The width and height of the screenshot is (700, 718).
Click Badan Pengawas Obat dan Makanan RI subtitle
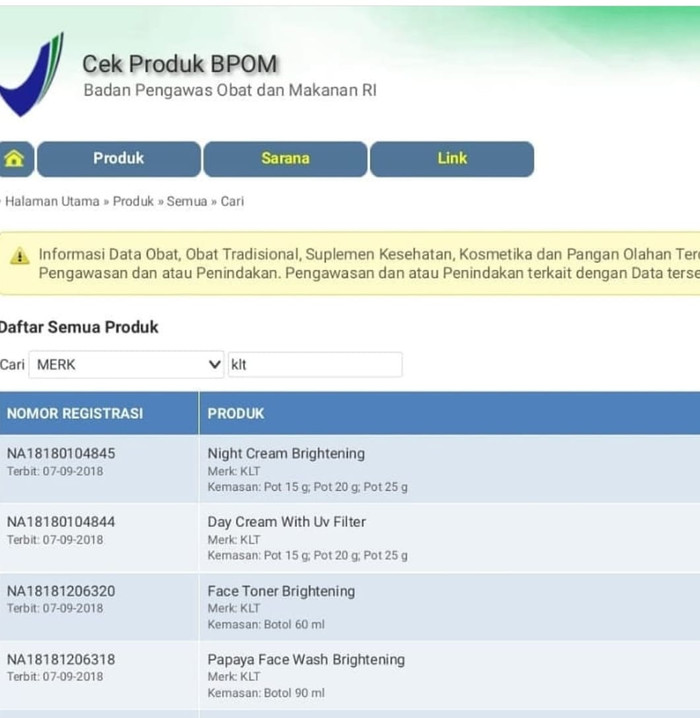coord(230,90)
